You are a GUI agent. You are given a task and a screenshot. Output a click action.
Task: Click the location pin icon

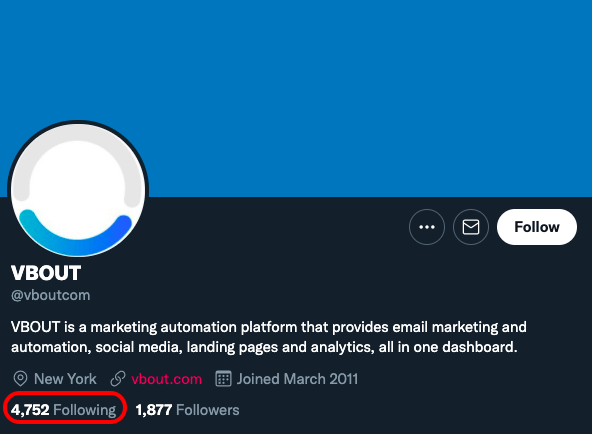[20, 379]
